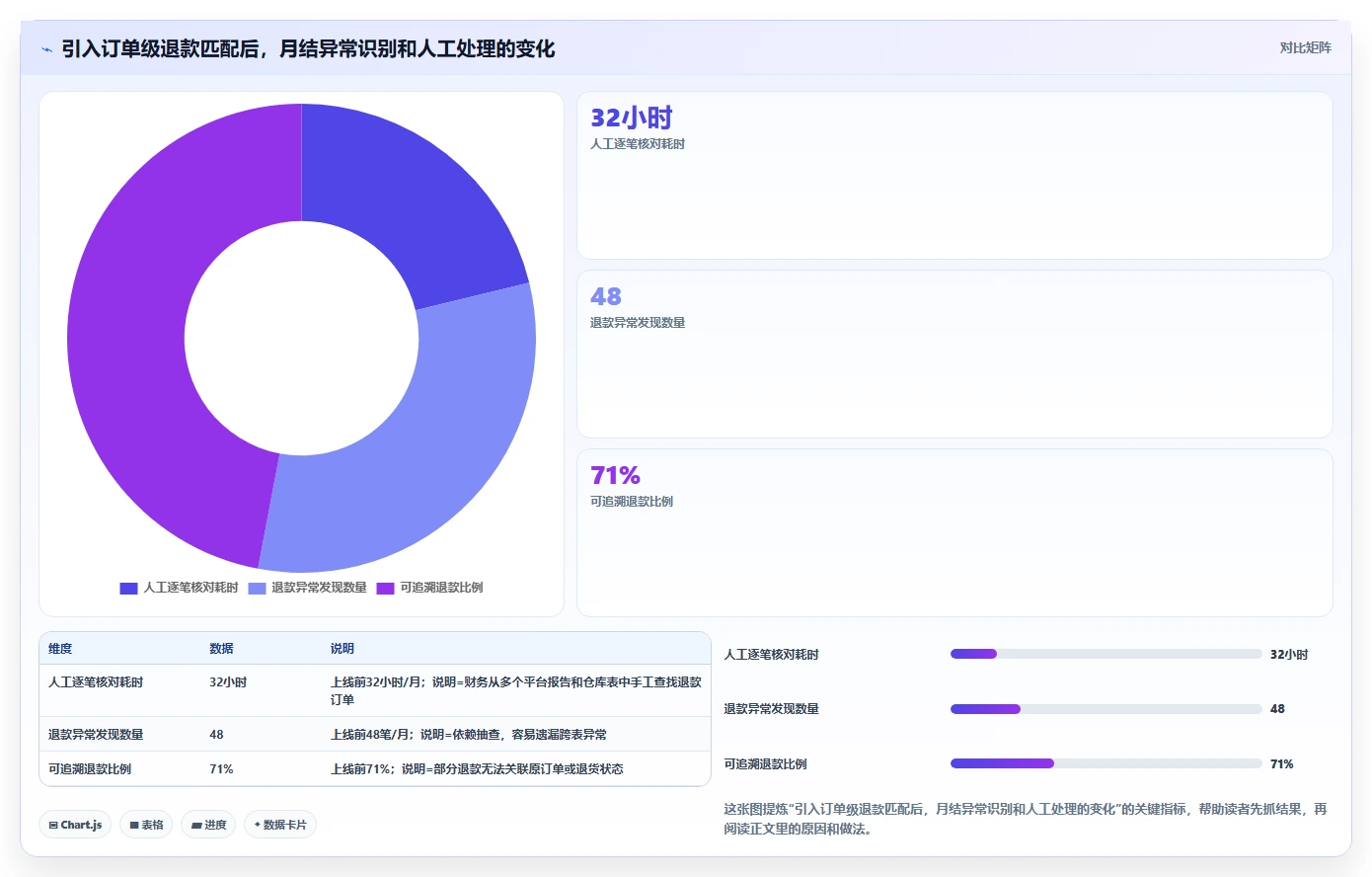Click legend label 退款异常发现数量
This screenshot has width=1372, height=877.
pos(319,588)
